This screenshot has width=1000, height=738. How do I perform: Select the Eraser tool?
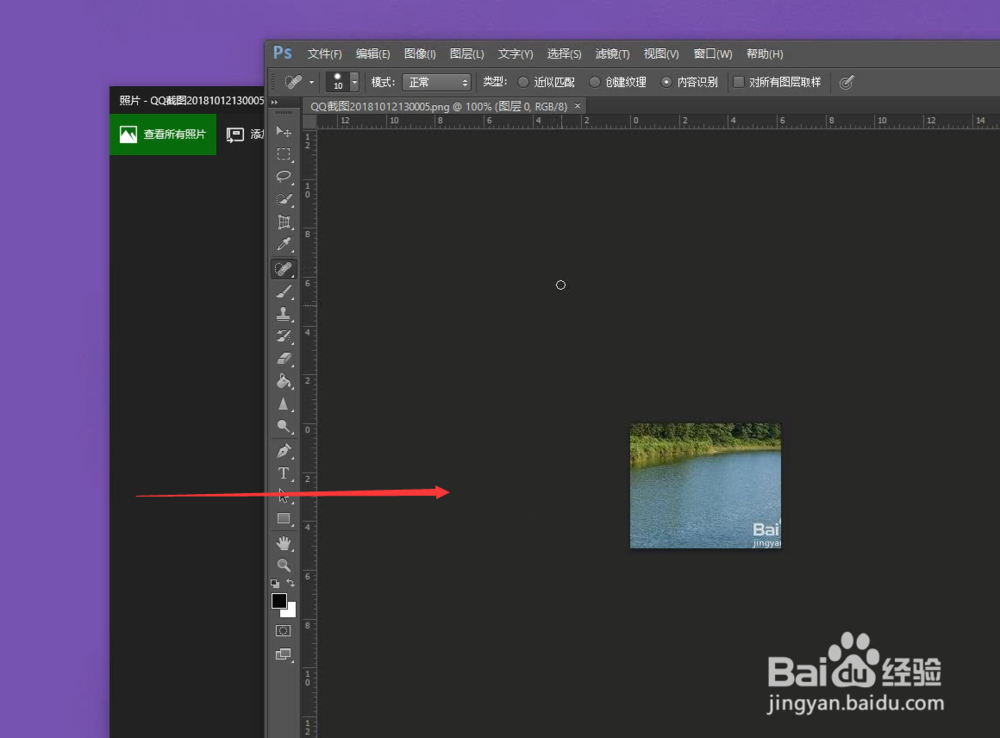point(284,358)
